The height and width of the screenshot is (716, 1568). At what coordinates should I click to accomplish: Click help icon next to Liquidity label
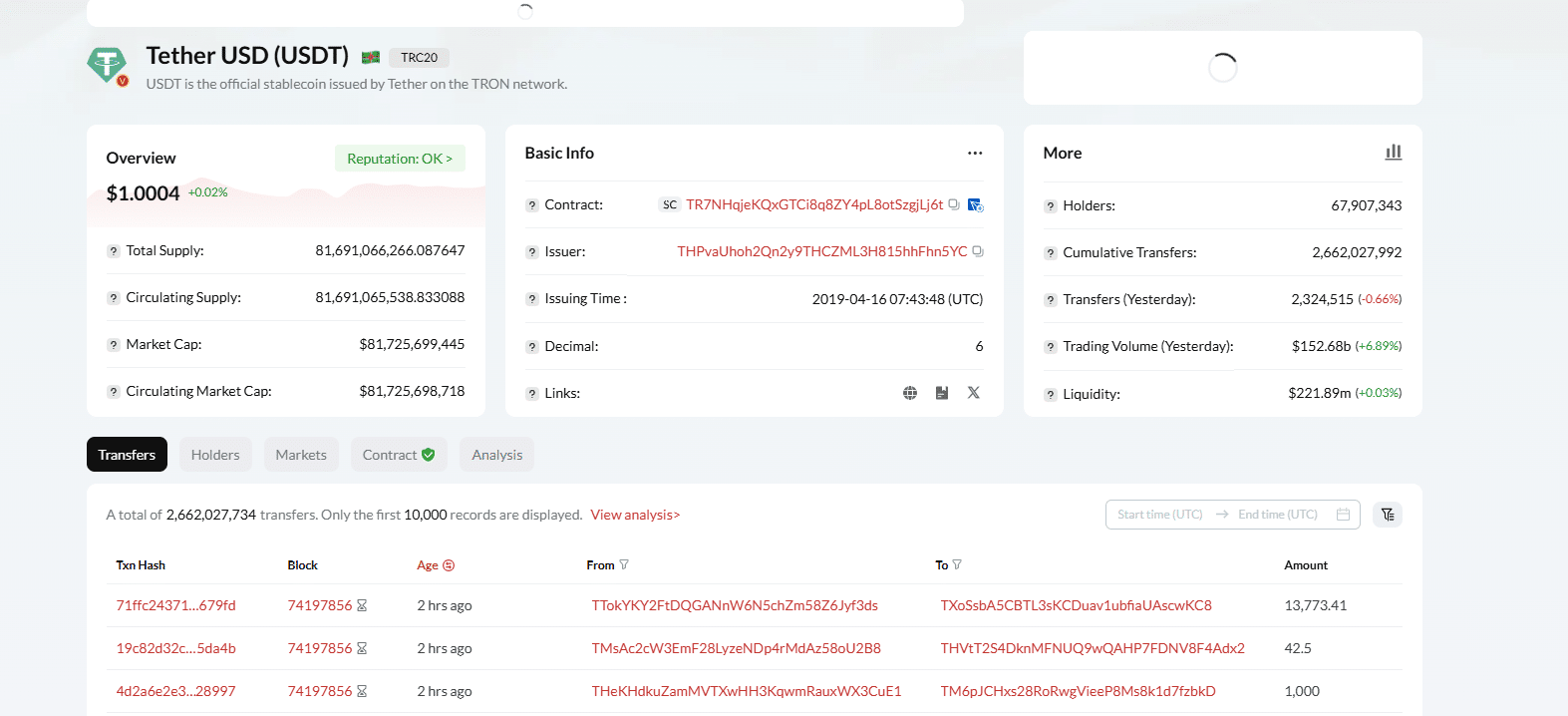point(1051,395)
